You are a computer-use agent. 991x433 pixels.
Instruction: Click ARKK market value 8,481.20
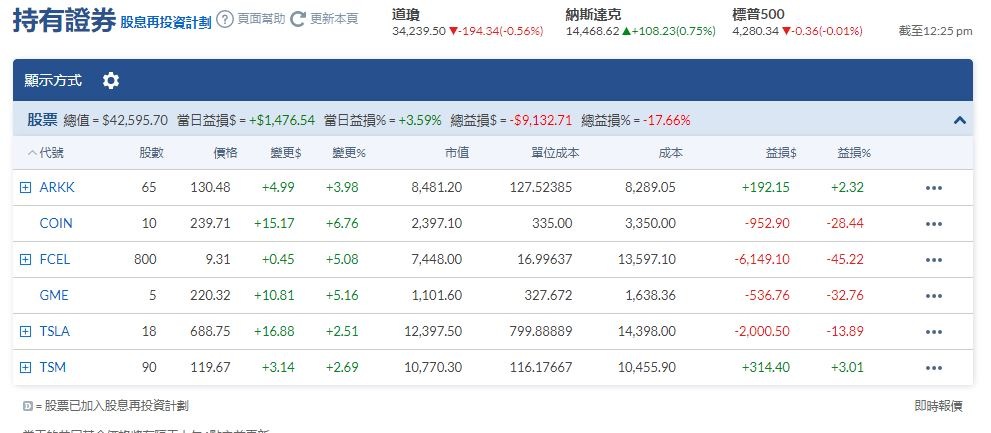click(437, 187)
